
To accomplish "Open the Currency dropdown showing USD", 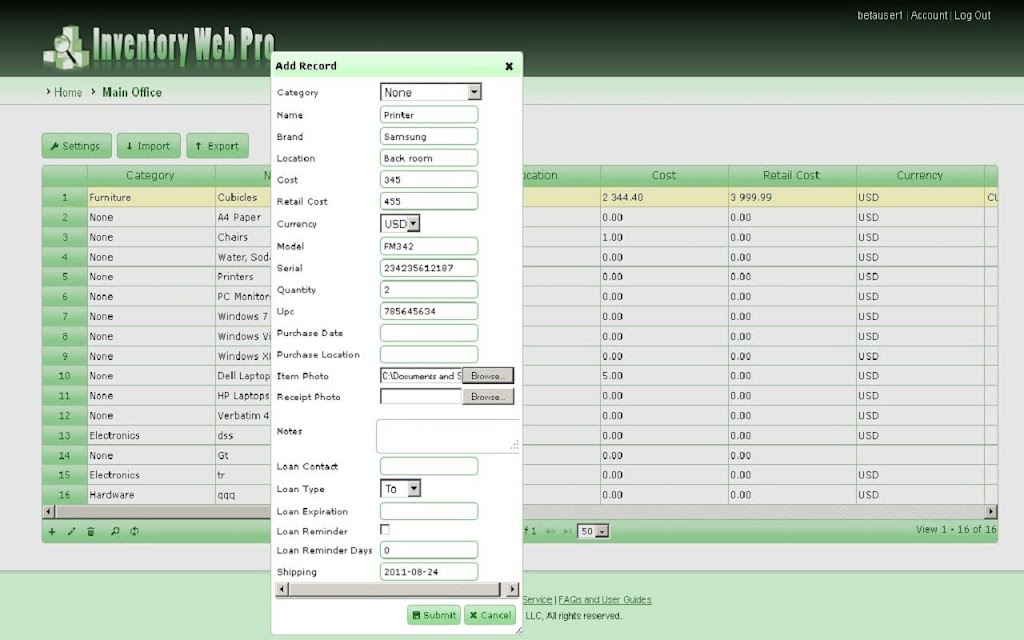I will [400, 223].
